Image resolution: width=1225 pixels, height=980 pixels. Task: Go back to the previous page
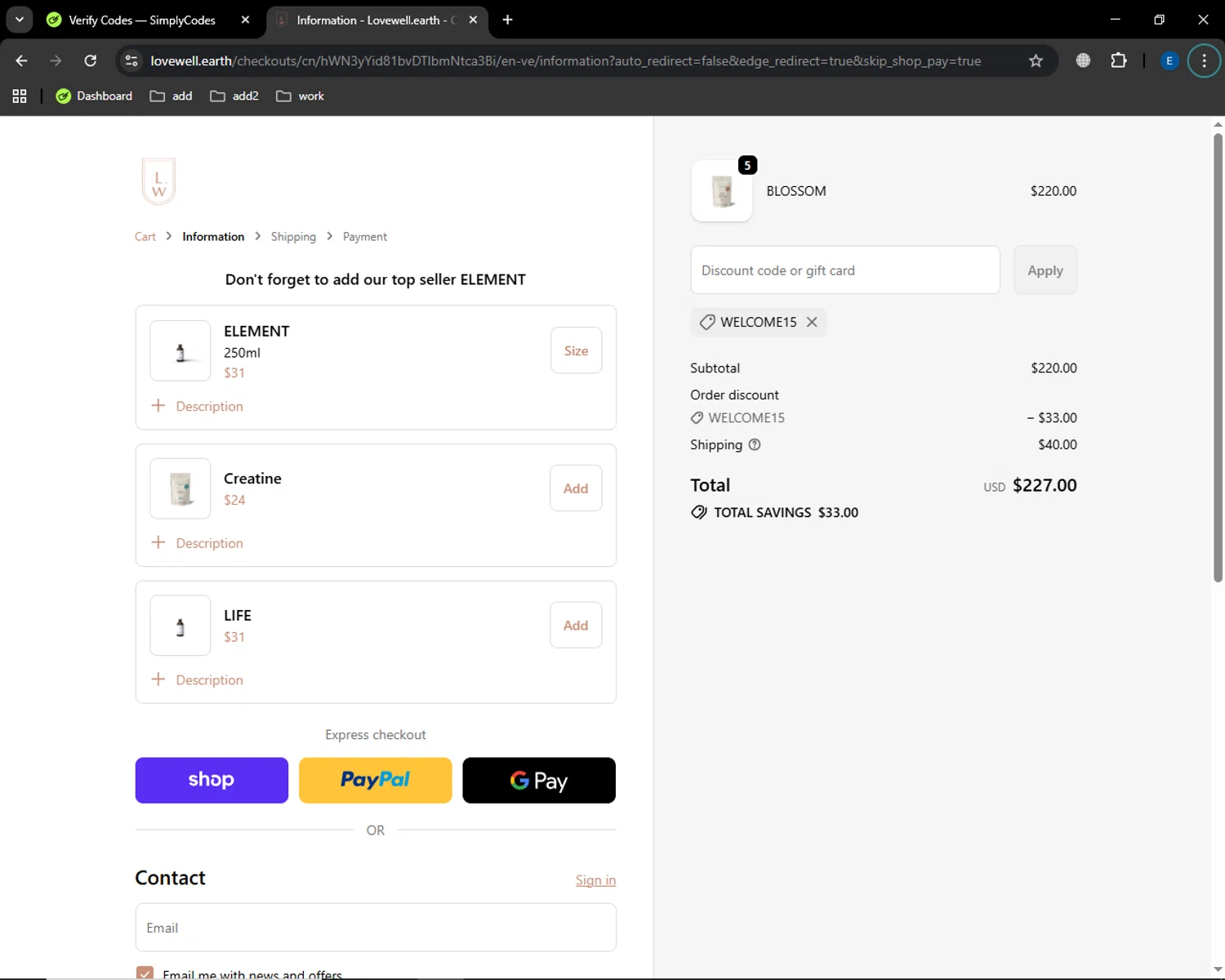click(21, 60)
